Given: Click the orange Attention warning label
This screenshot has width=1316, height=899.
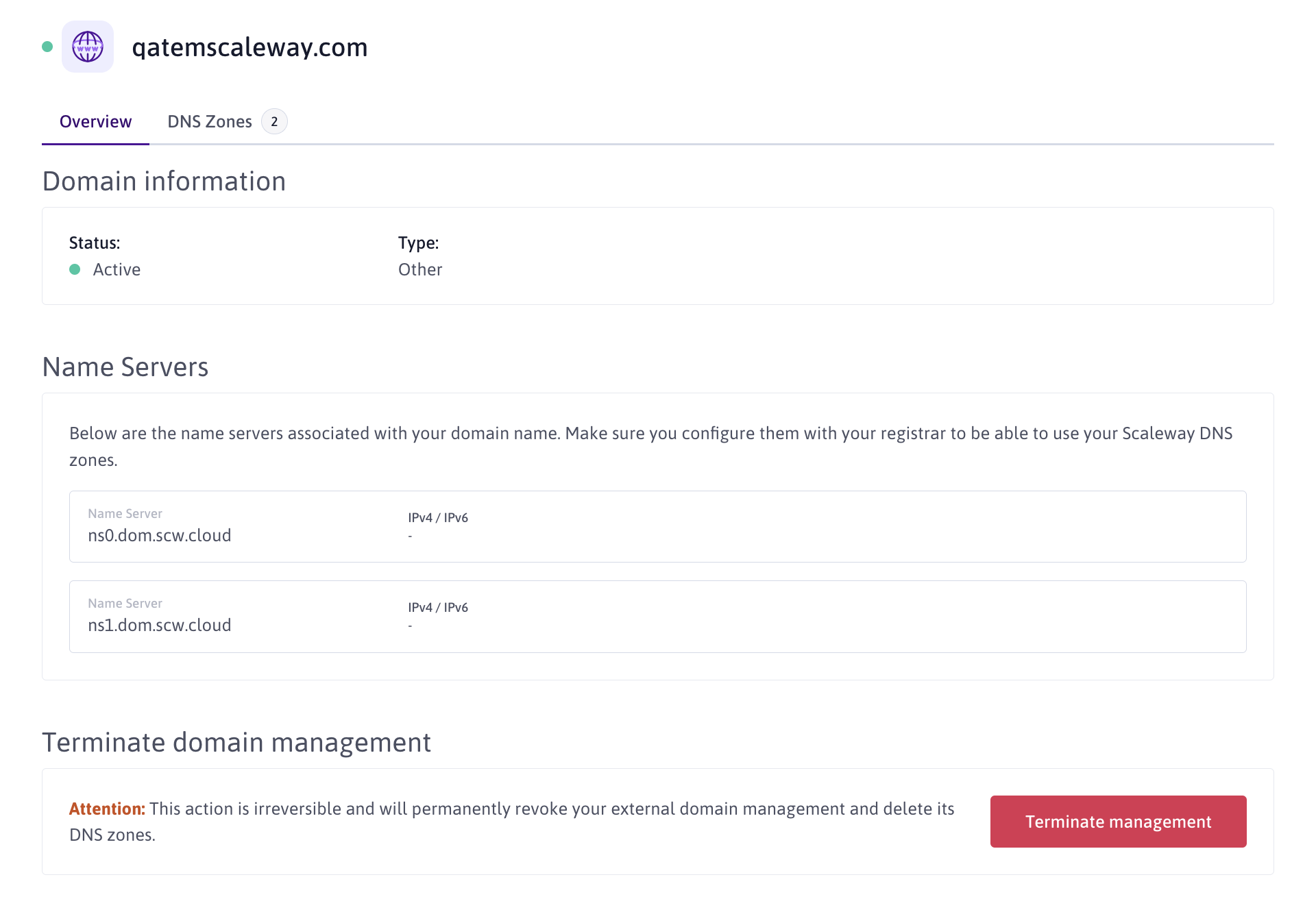Looking at the screenshot, I should click(x=107, y=809).
